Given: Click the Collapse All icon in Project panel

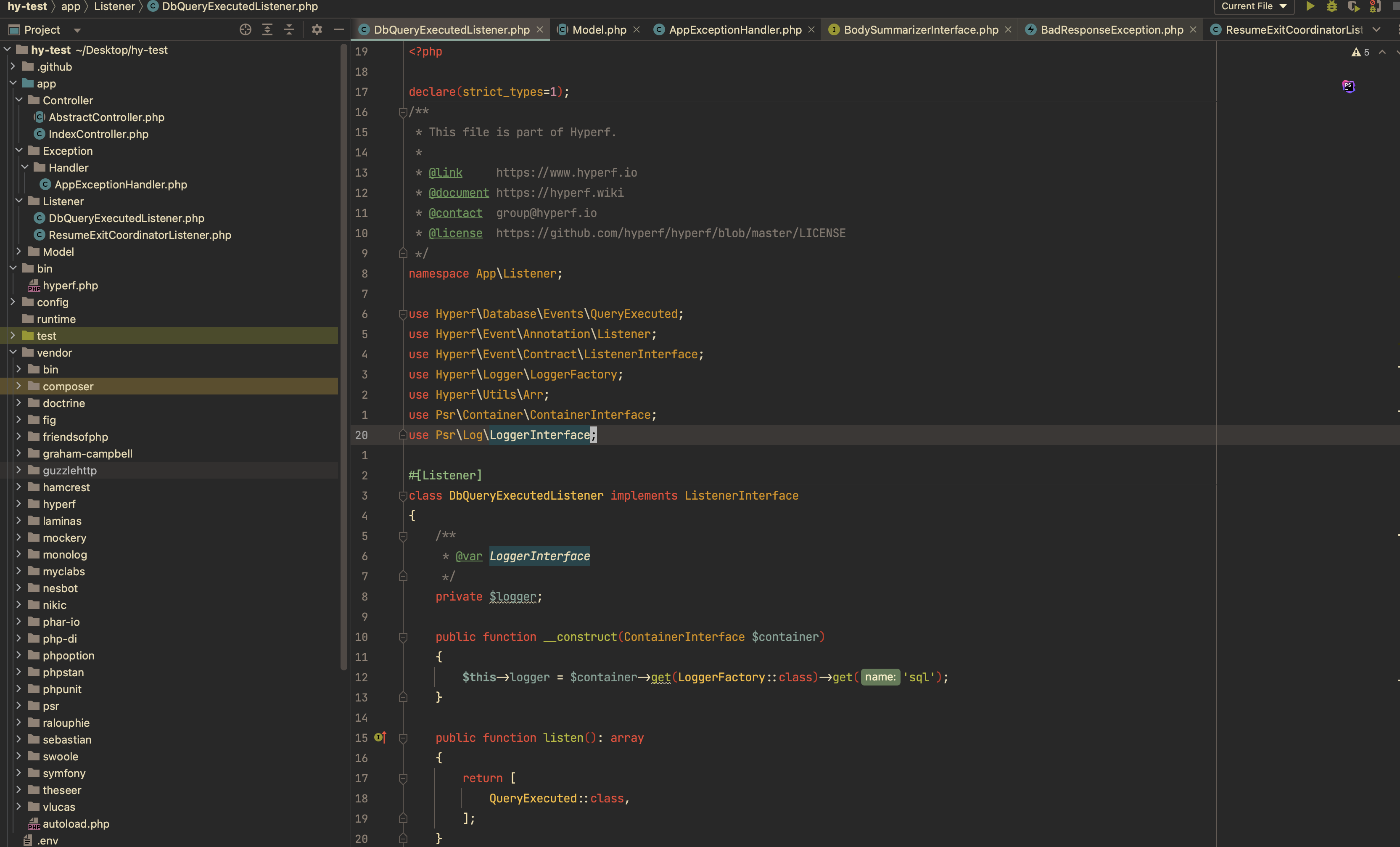Looking at the screenshot, I should click(289, 29).
